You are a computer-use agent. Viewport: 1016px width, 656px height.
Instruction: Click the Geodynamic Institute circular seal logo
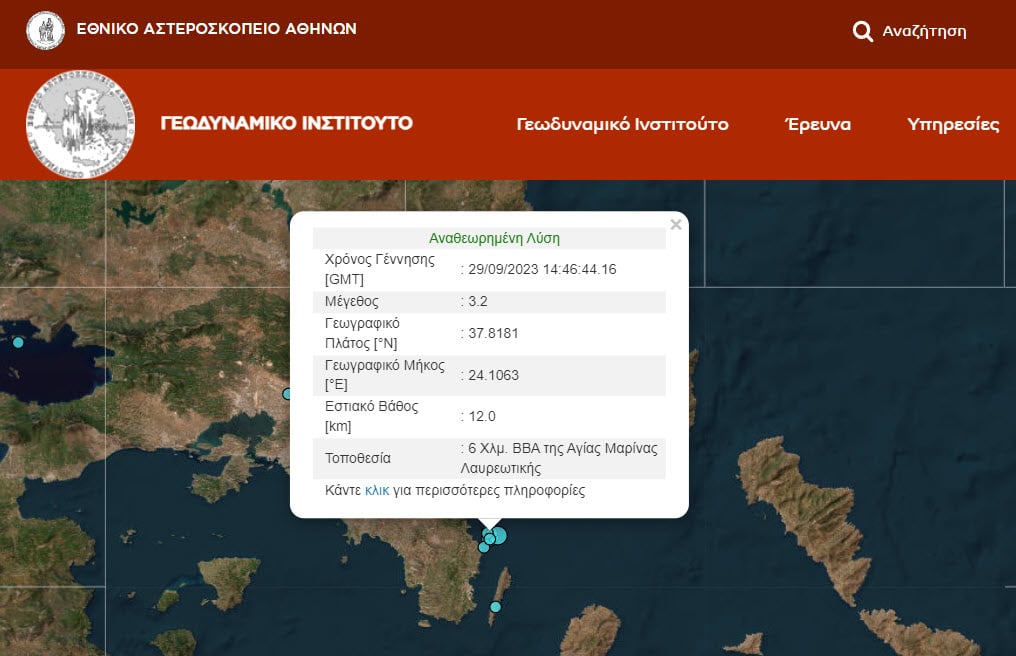(81, 124)
